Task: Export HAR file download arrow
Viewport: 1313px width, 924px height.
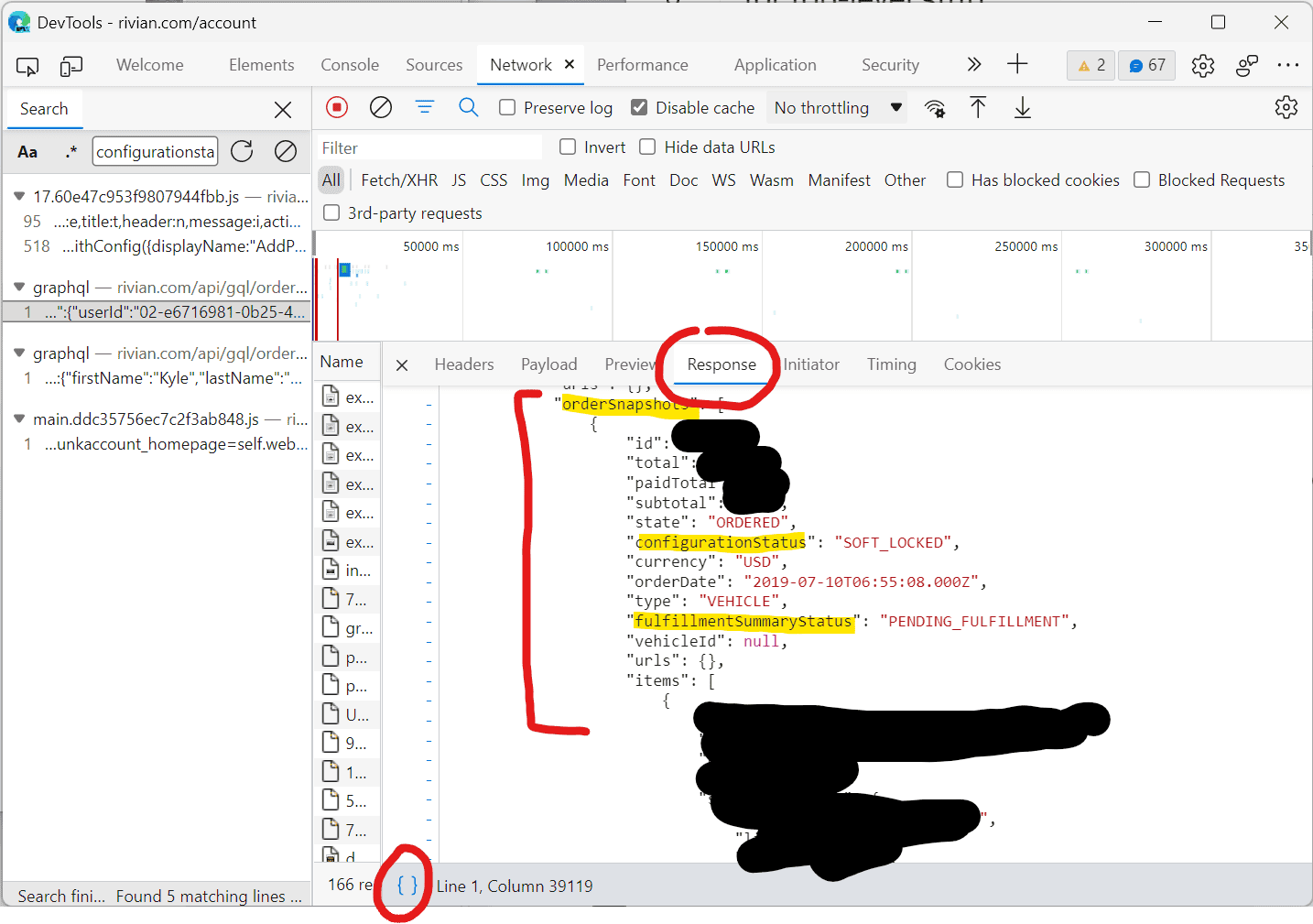Action: tap(1023, 108)
